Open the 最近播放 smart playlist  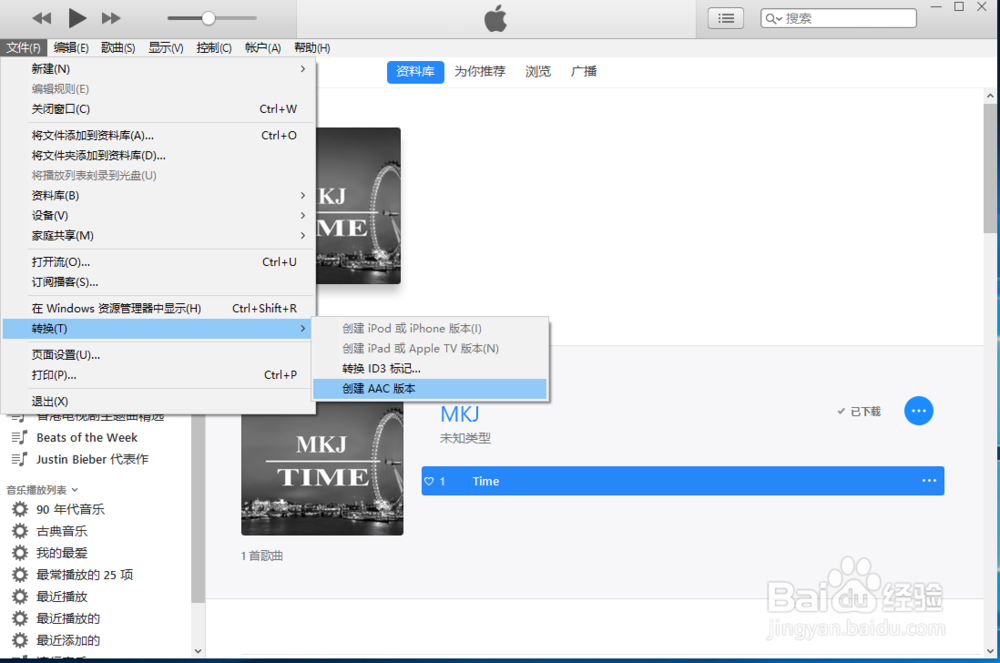pyautogui.click(x=62, y=597)
